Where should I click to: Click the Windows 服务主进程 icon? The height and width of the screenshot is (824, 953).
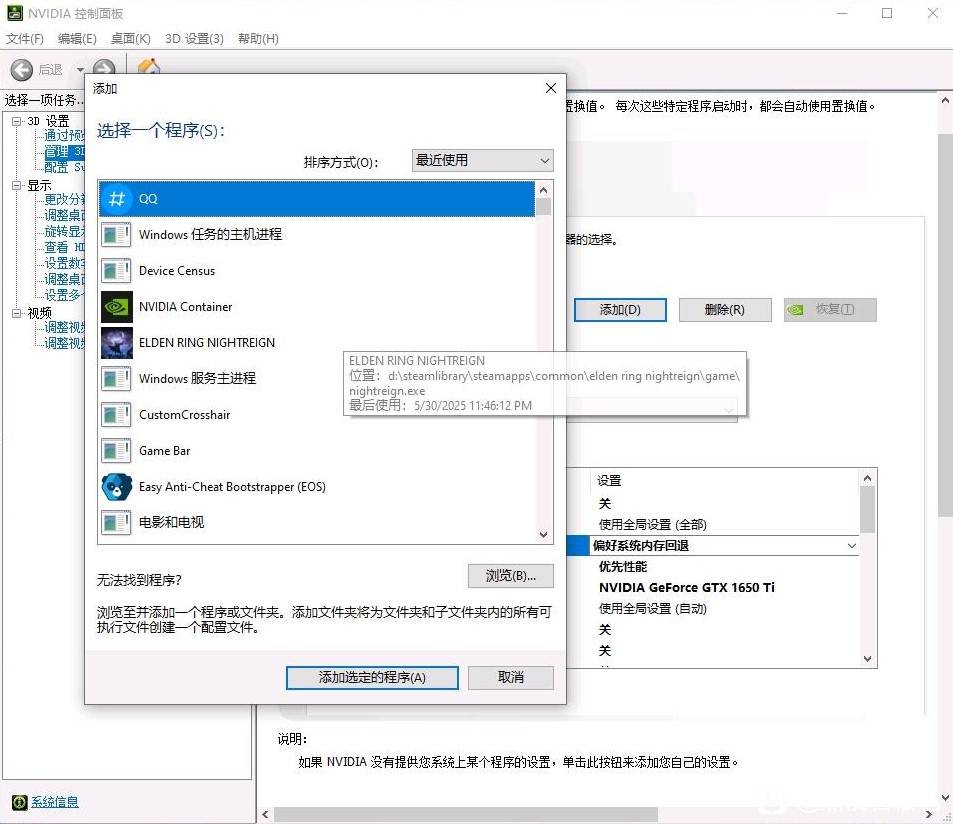coord(116,379)
